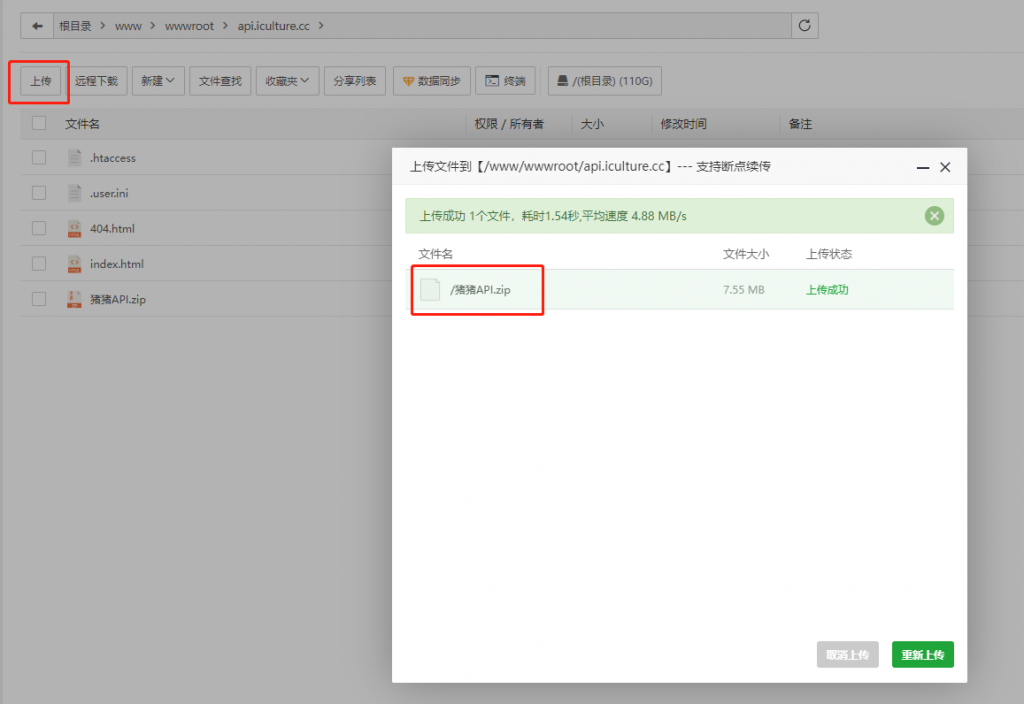This screenshot has width=1024, height=704.
Task: Go to wwwroot in breadcrumb
Action: click(189, 26)
